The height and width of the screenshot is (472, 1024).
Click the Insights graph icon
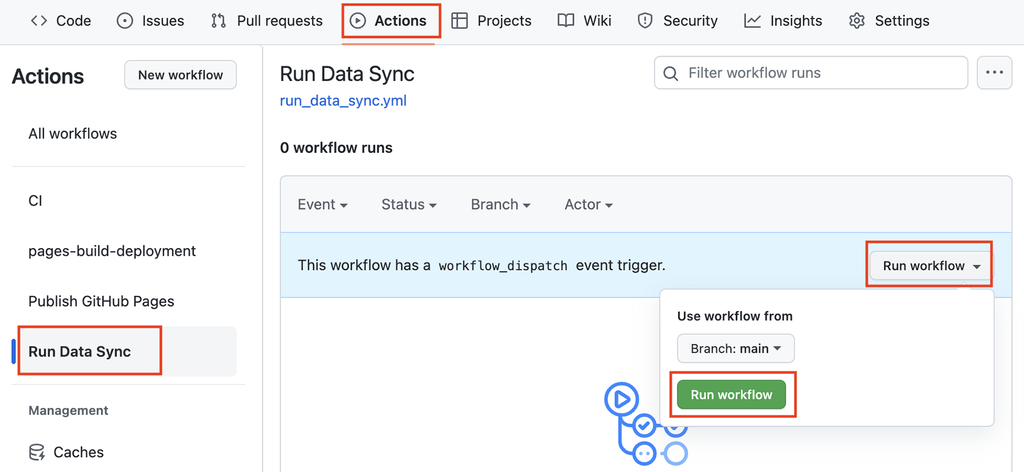[752, 21]
